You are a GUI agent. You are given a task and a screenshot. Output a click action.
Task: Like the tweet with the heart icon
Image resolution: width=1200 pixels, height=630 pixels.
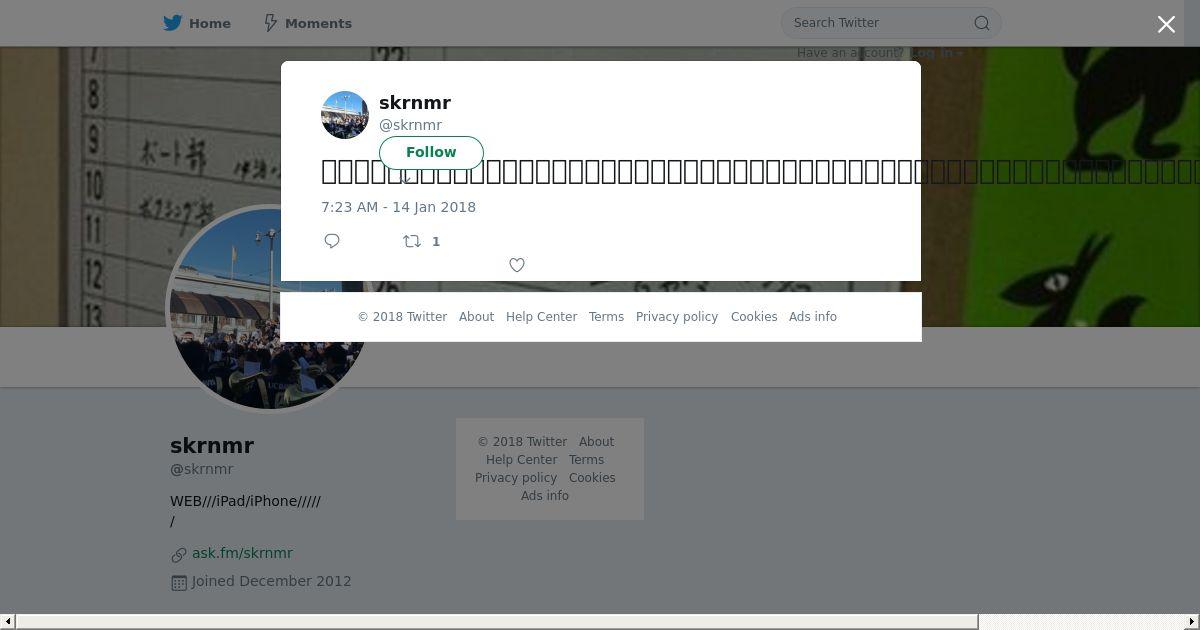(x=517, y=265)
